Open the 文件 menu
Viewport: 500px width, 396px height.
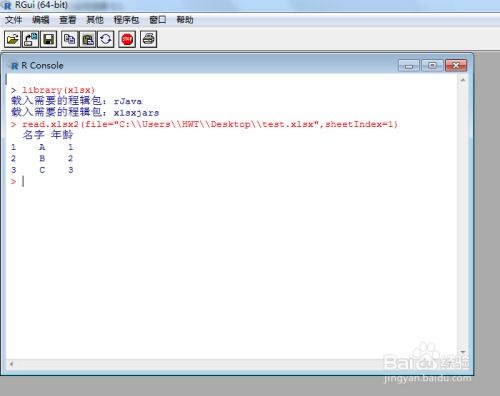pos(13,20)
